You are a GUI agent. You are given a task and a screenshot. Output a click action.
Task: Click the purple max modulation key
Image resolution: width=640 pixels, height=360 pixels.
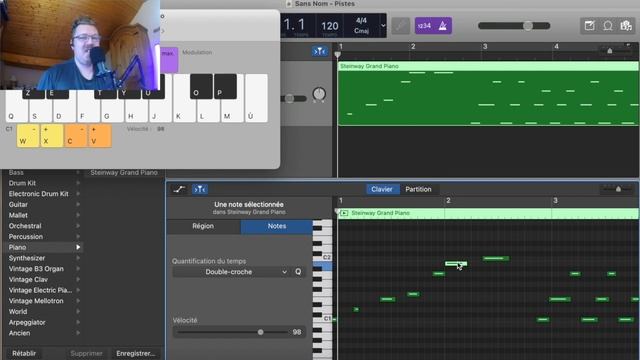169,60
